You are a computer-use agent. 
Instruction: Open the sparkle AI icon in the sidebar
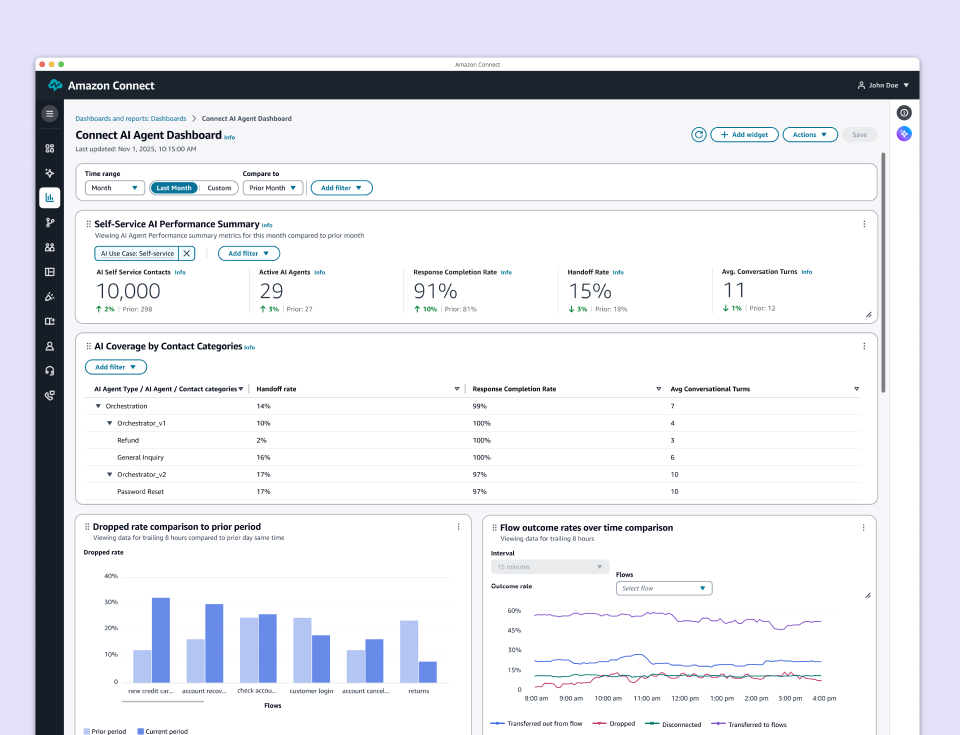(x=49, y=173)
